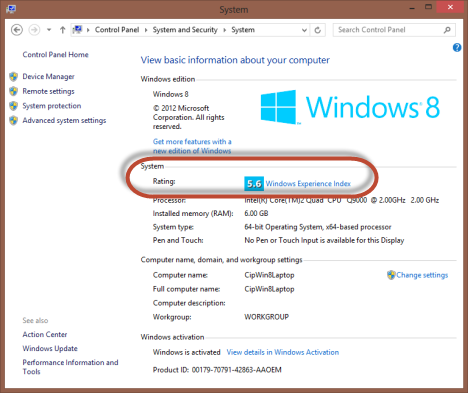Go back with the Back arrow button
This screenshot has height=393, width=468.
17,30
